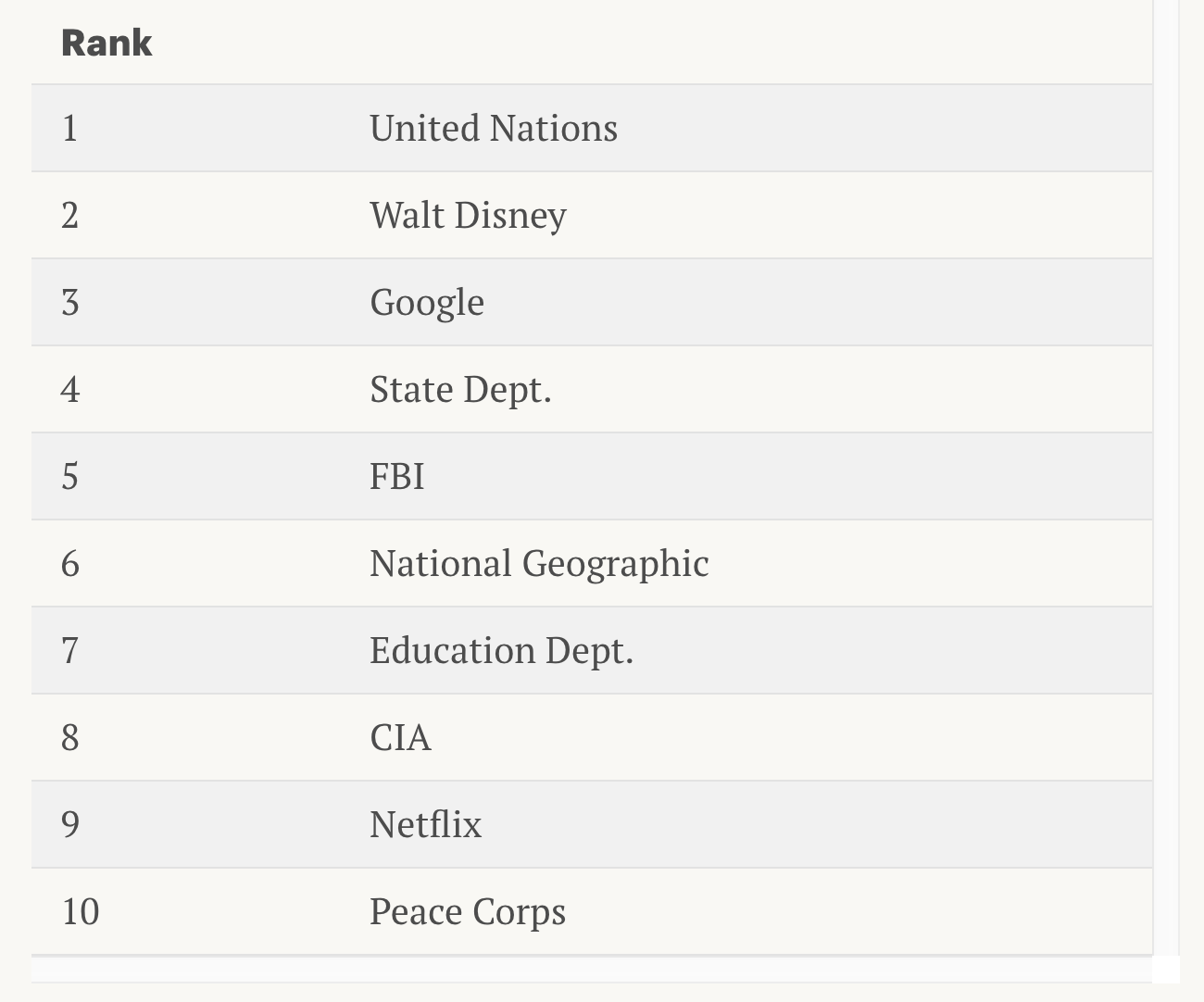Select rank number 6 cell

(69, 564)
